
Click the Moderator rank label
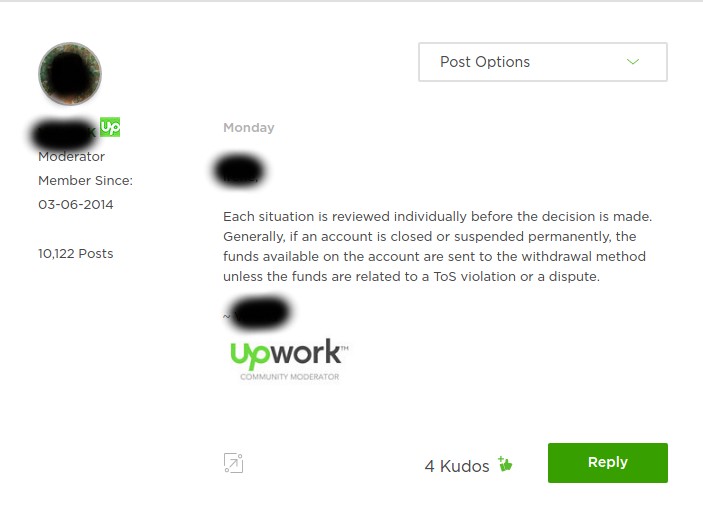[71, 157]
